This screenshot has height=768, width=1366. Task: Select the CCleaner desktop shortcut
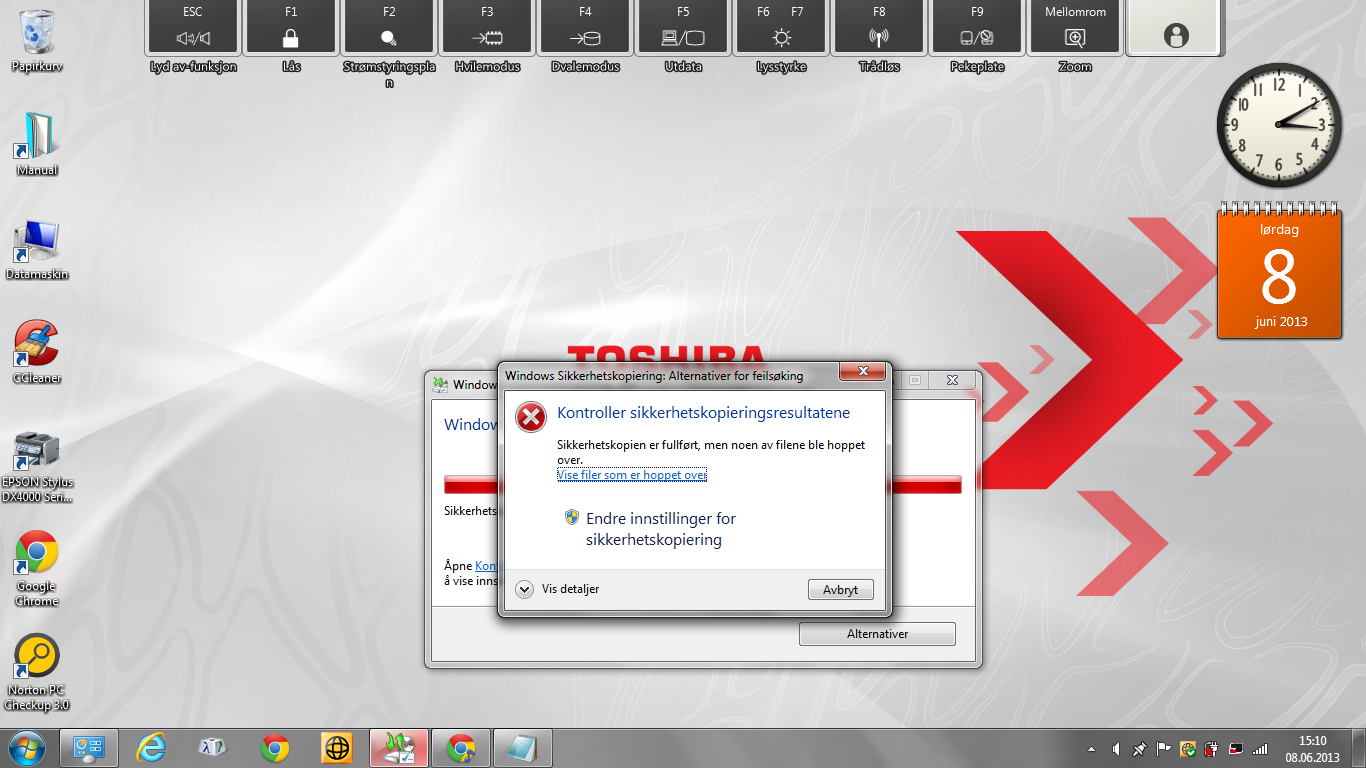click(37, 353)
